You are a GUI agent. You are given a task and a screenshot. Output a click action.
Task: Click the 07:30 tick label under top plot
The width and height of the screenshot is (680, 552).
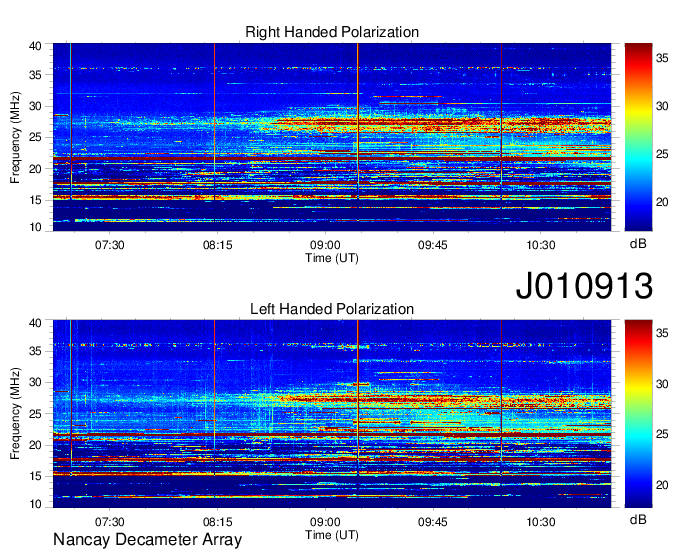[x=110, y=245]
